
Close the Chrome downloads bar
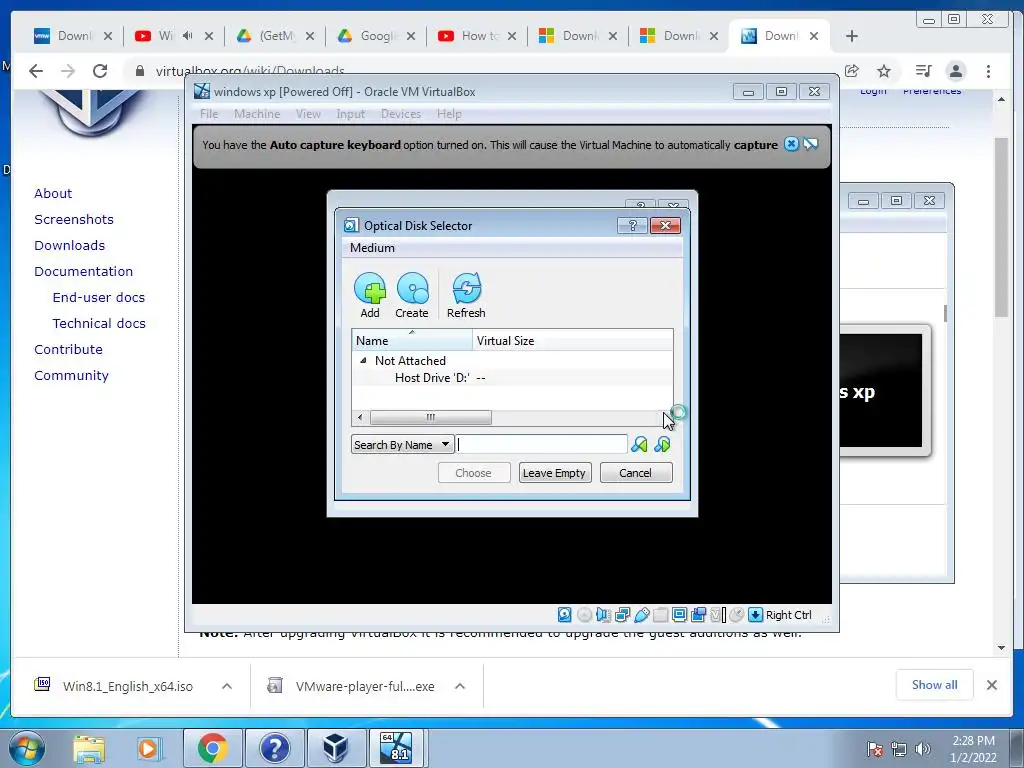pyautogui.click(x=991, y=684)
